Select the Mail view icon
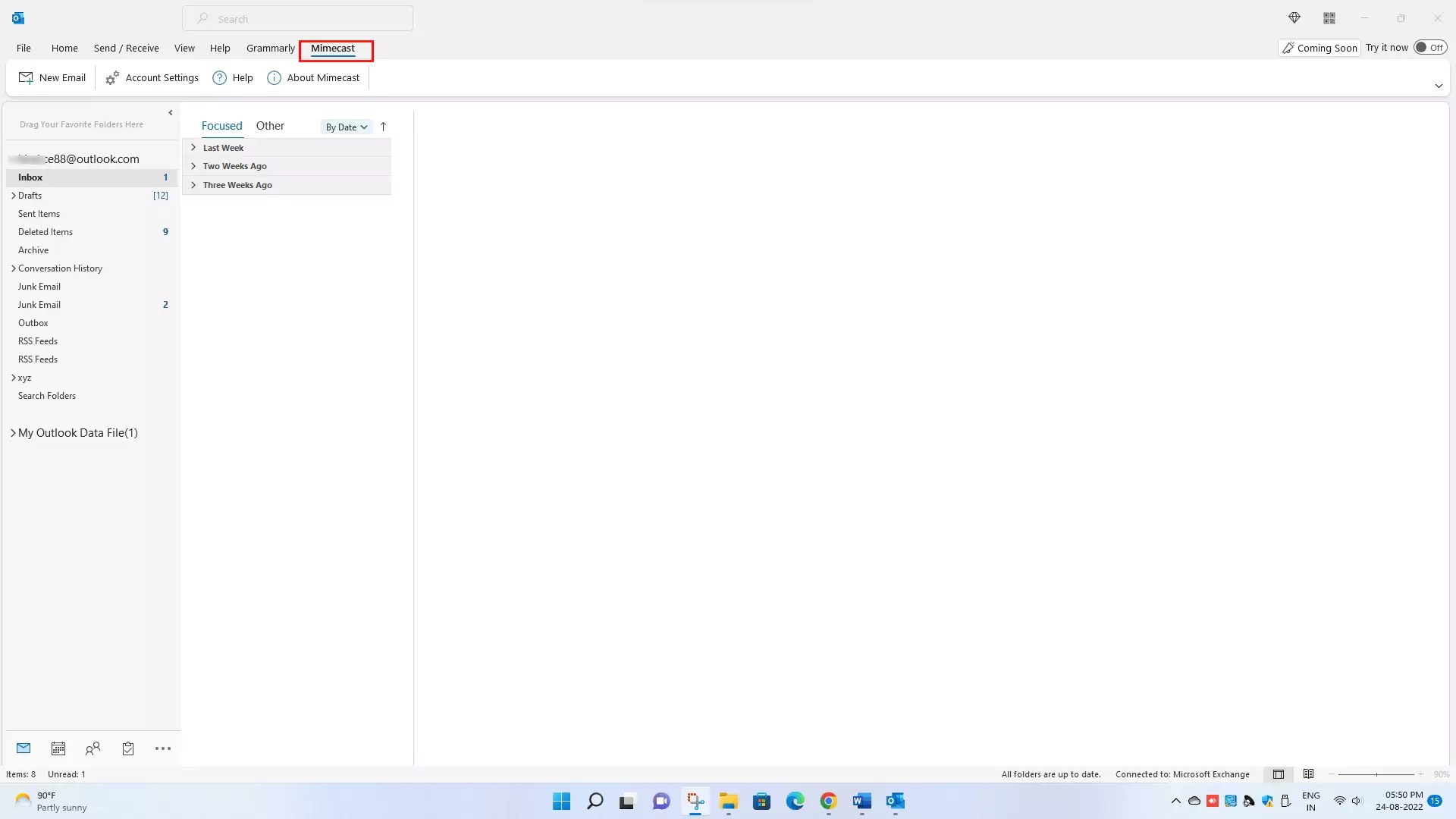 (x=24, y=748)
